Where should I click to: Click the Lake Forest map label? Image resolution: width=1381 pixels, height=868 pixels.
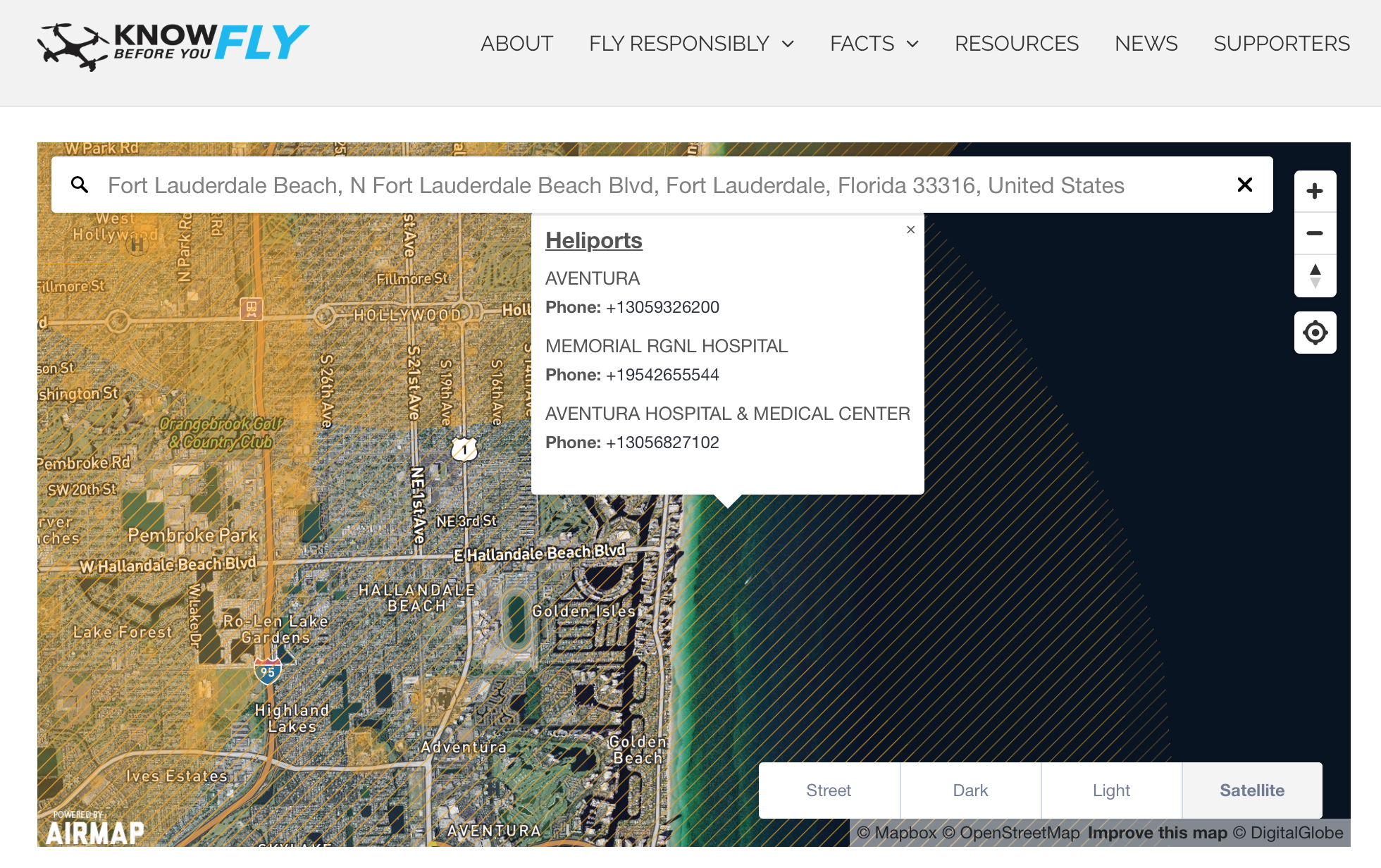(x=122, y=632)
